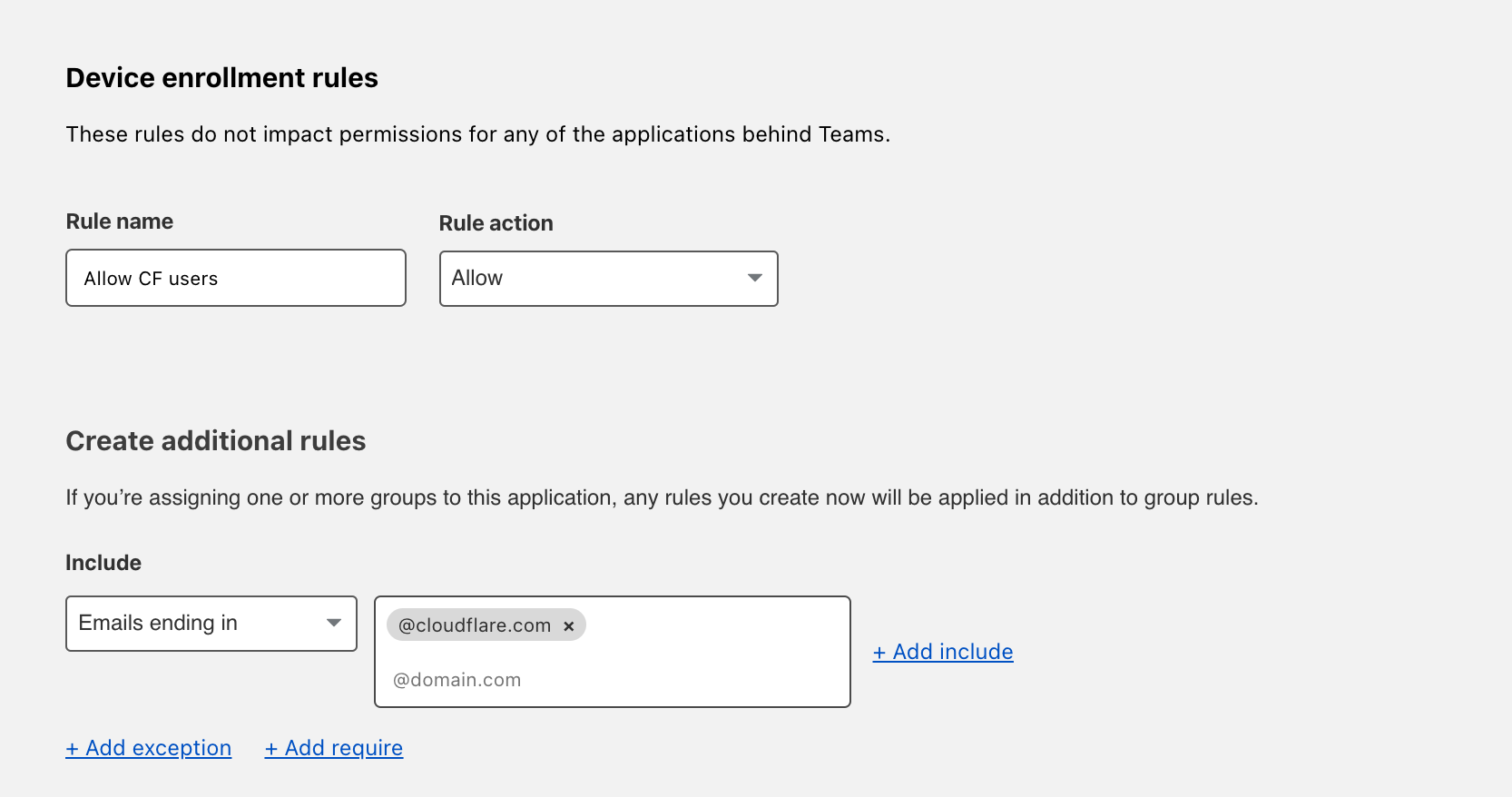The height and width of the screenshot is (797, 1512).
Task: Click the paragraph about assigning group rules
Action: point(662,497)
